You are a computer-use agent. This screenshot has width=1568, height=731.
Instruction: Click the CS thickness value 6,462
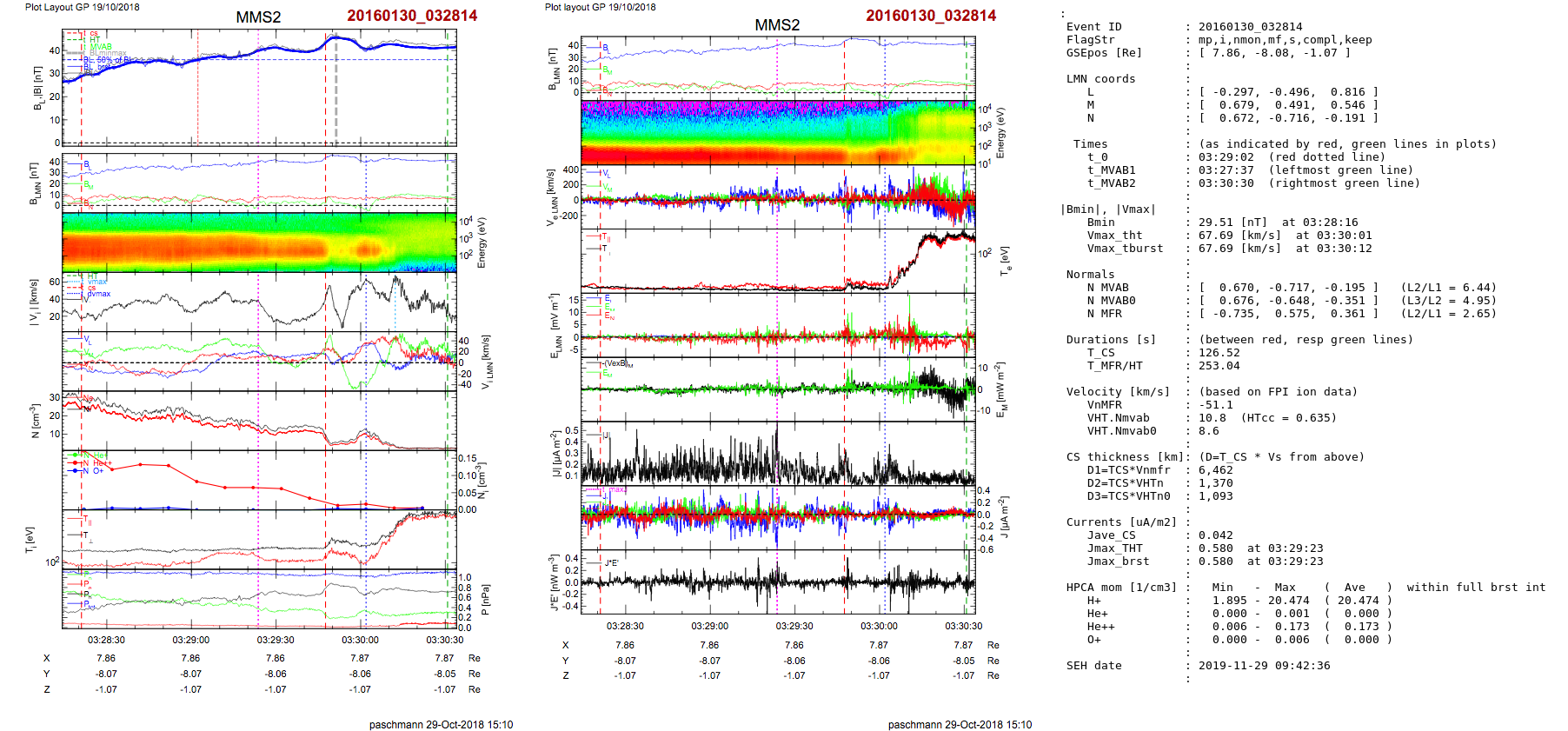(x=1216, y=470)
